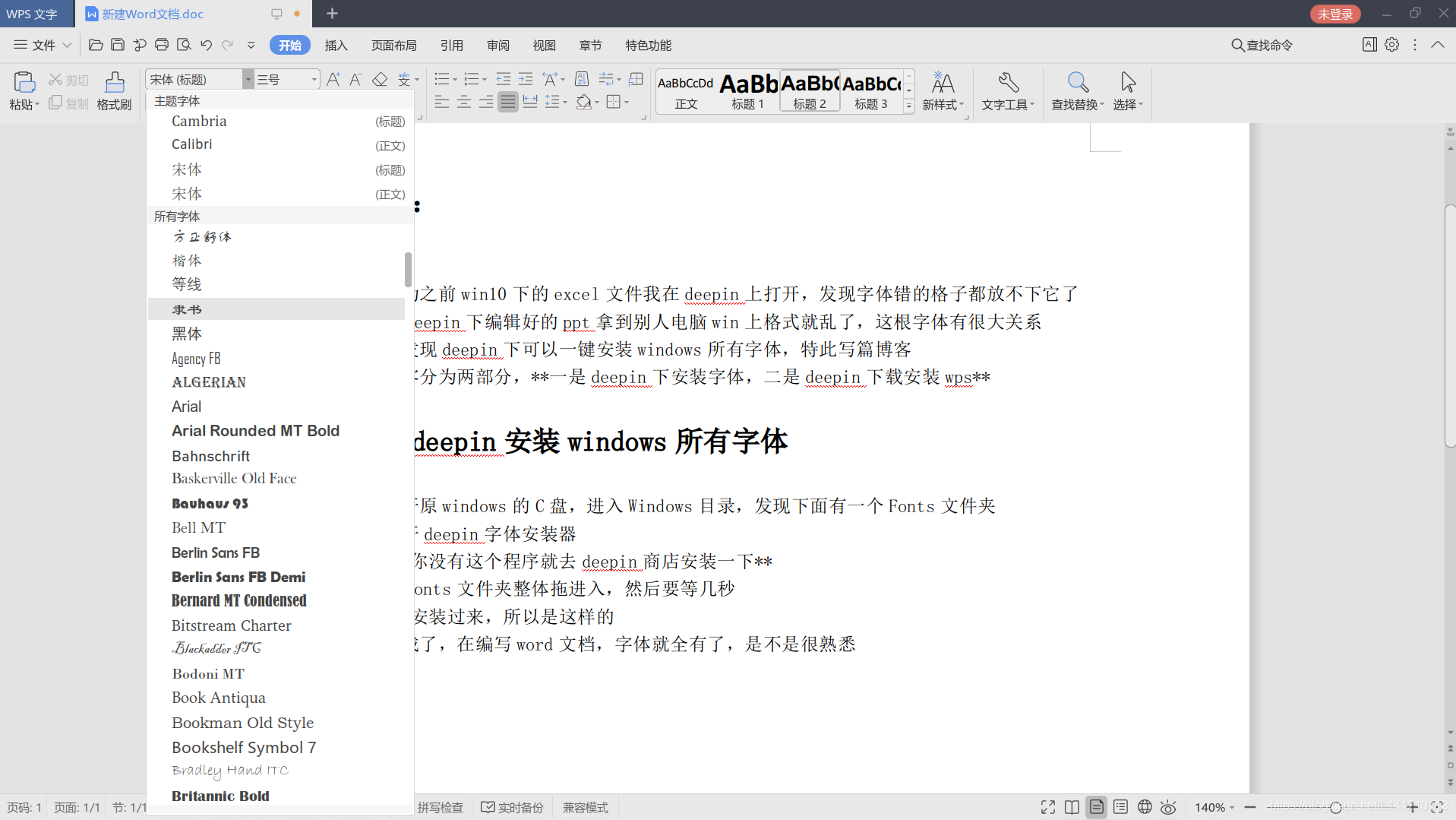Click the font list scrollbar thumb
Viewport: 1456px width, 820px height.
pos(408,270)
